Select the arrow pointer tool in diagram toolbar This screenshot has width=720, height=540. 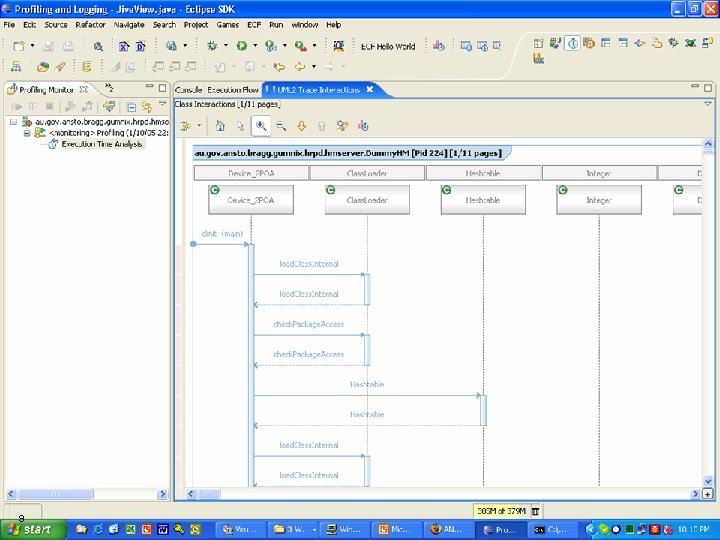[x=240, y=126]
